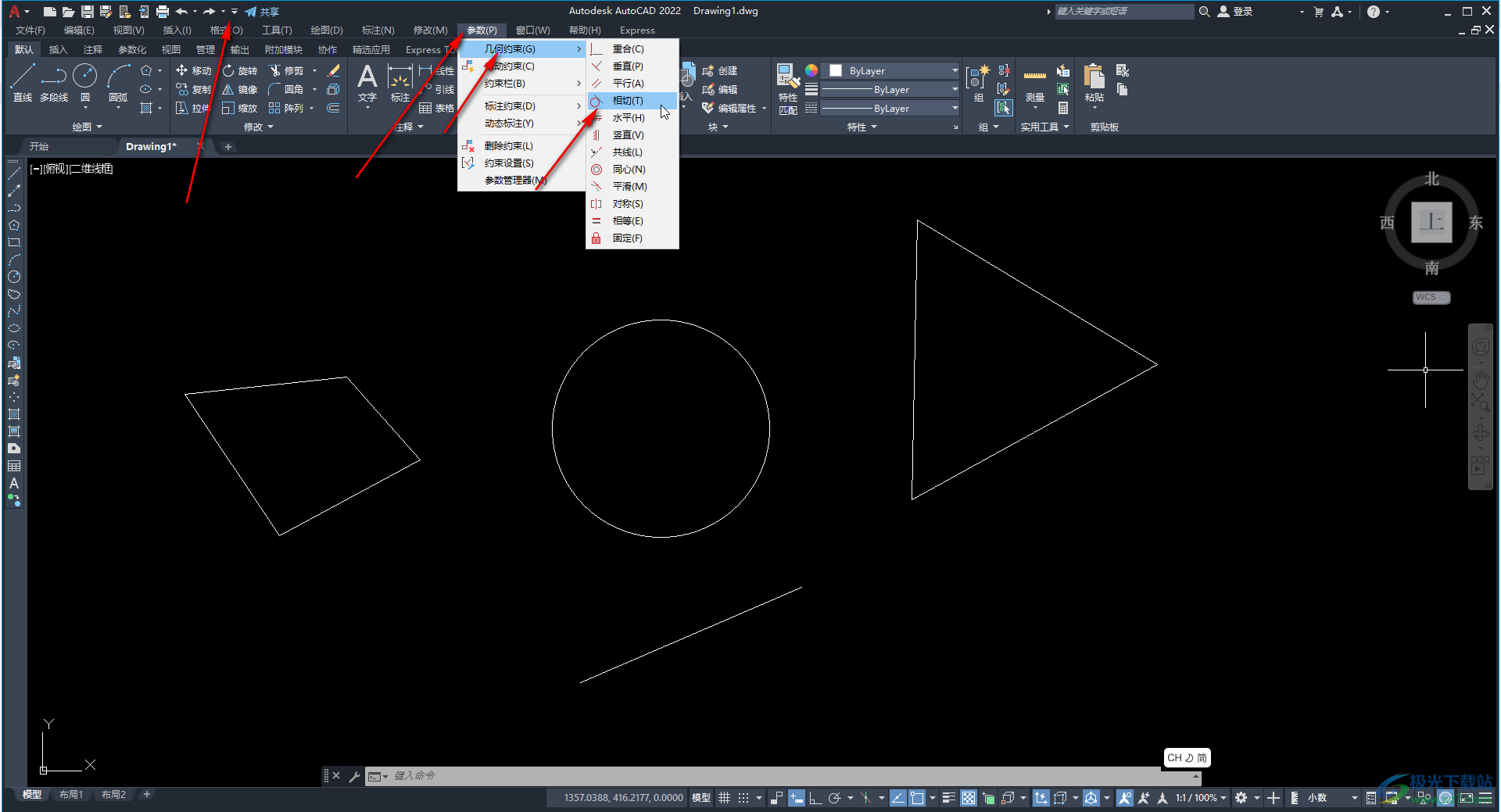1501x812 pixels.
Task: Switch to the 参数化 ribbon tab
Action: pyautogui.click(x=132, y=50)
